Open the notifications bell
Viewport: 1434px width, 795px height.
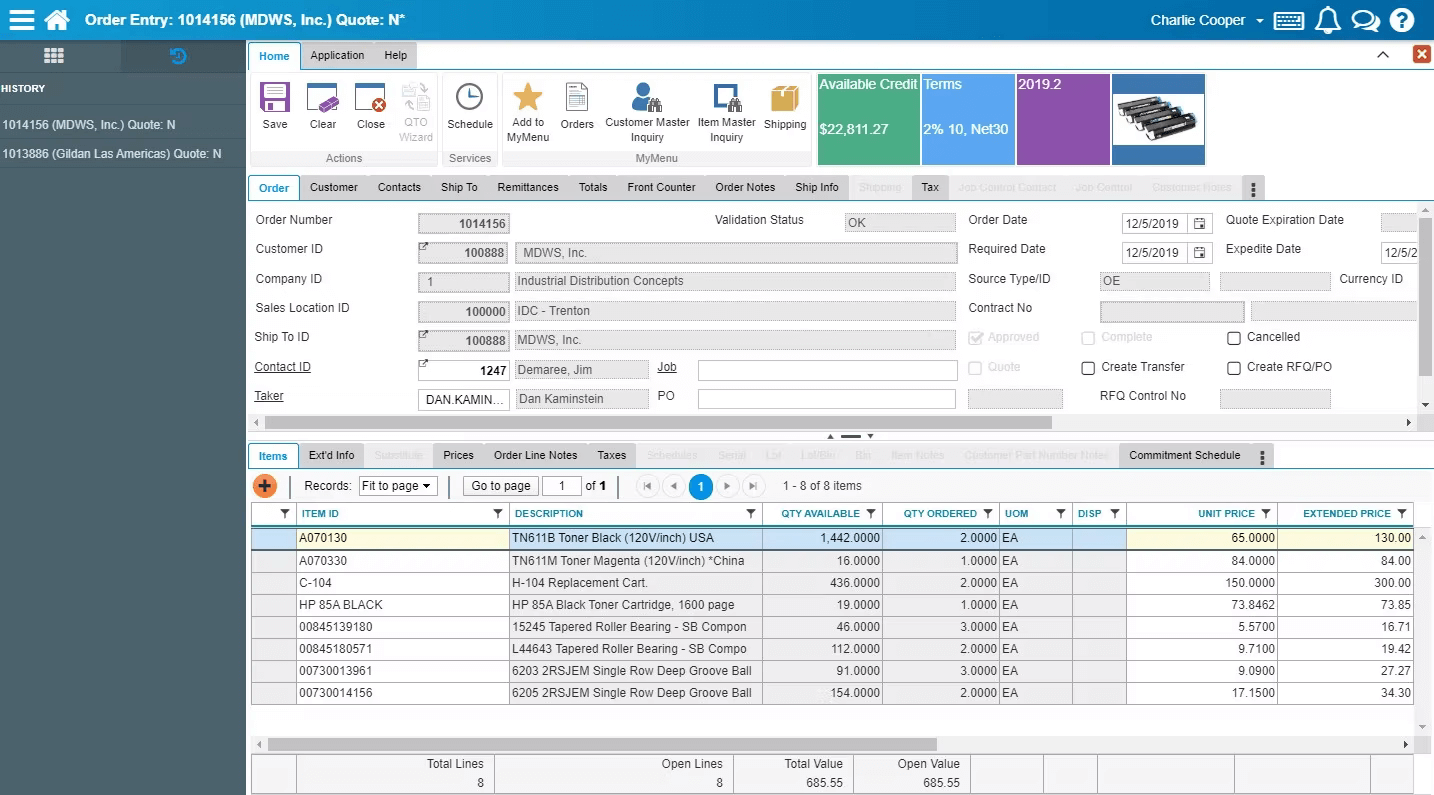[1327, 19]
